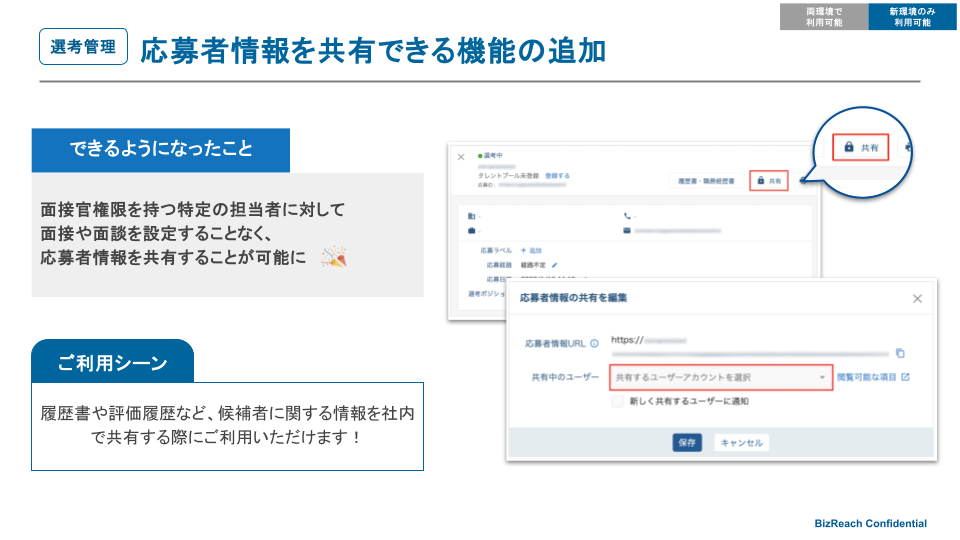
Task: Click the 保存 button
Action: coord(687,443)
